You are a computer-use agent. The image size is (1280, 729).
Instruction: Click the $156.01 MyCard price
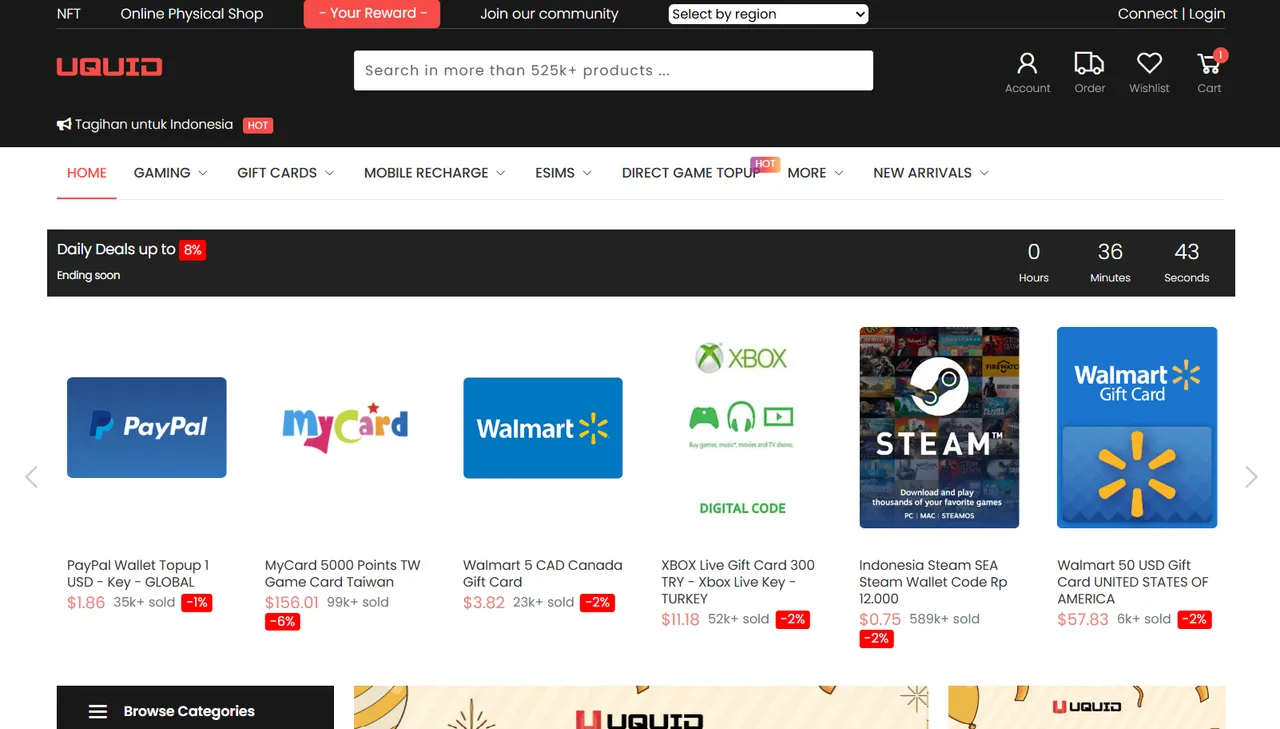[x=292, y=603]
